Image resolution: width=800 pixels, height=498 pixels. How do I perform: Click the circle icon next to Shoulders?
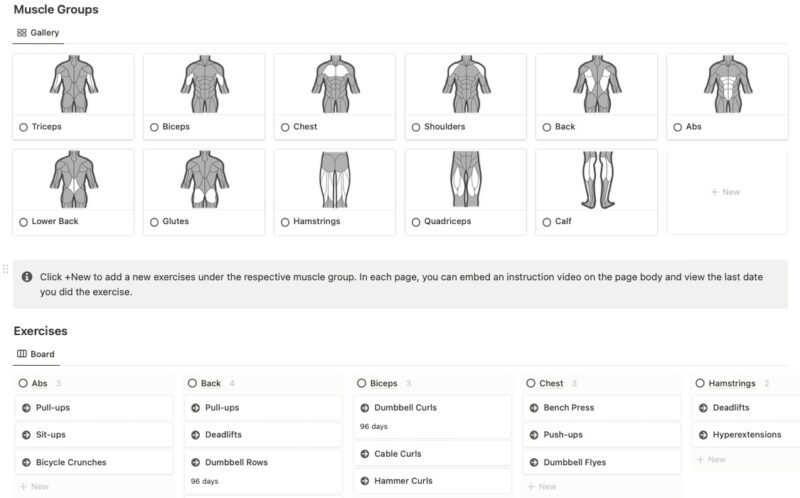point(416,127)
